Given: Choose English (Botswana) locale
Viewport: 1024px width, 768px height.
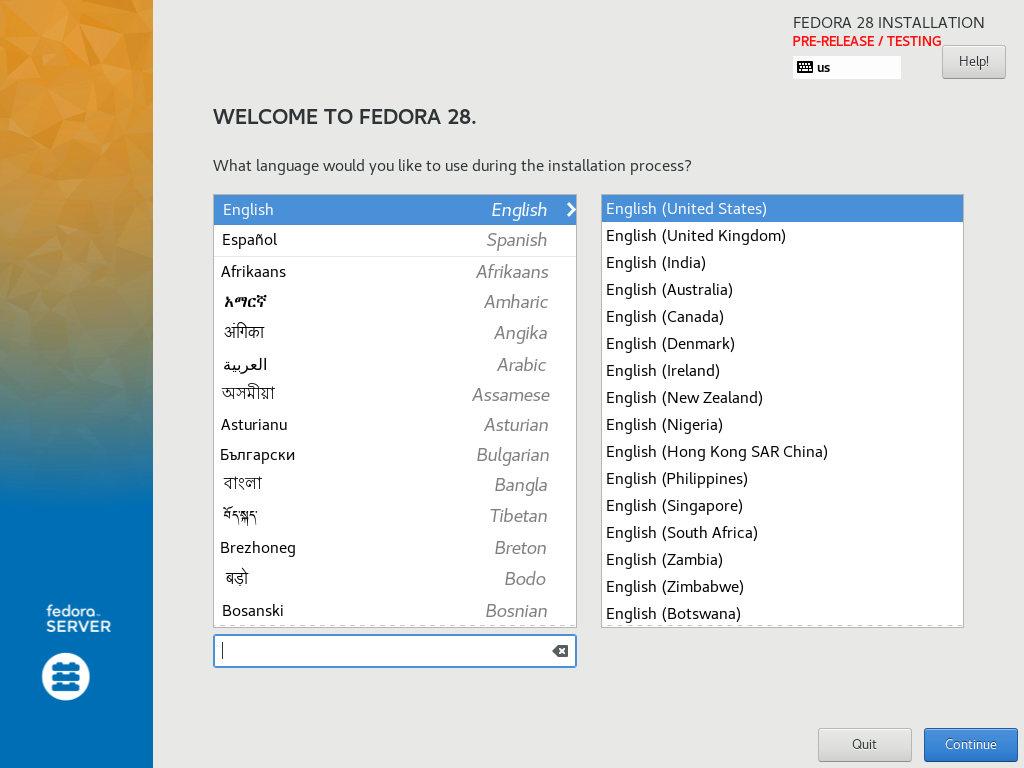Looking at the screenshot, I should tap(782, 613).
